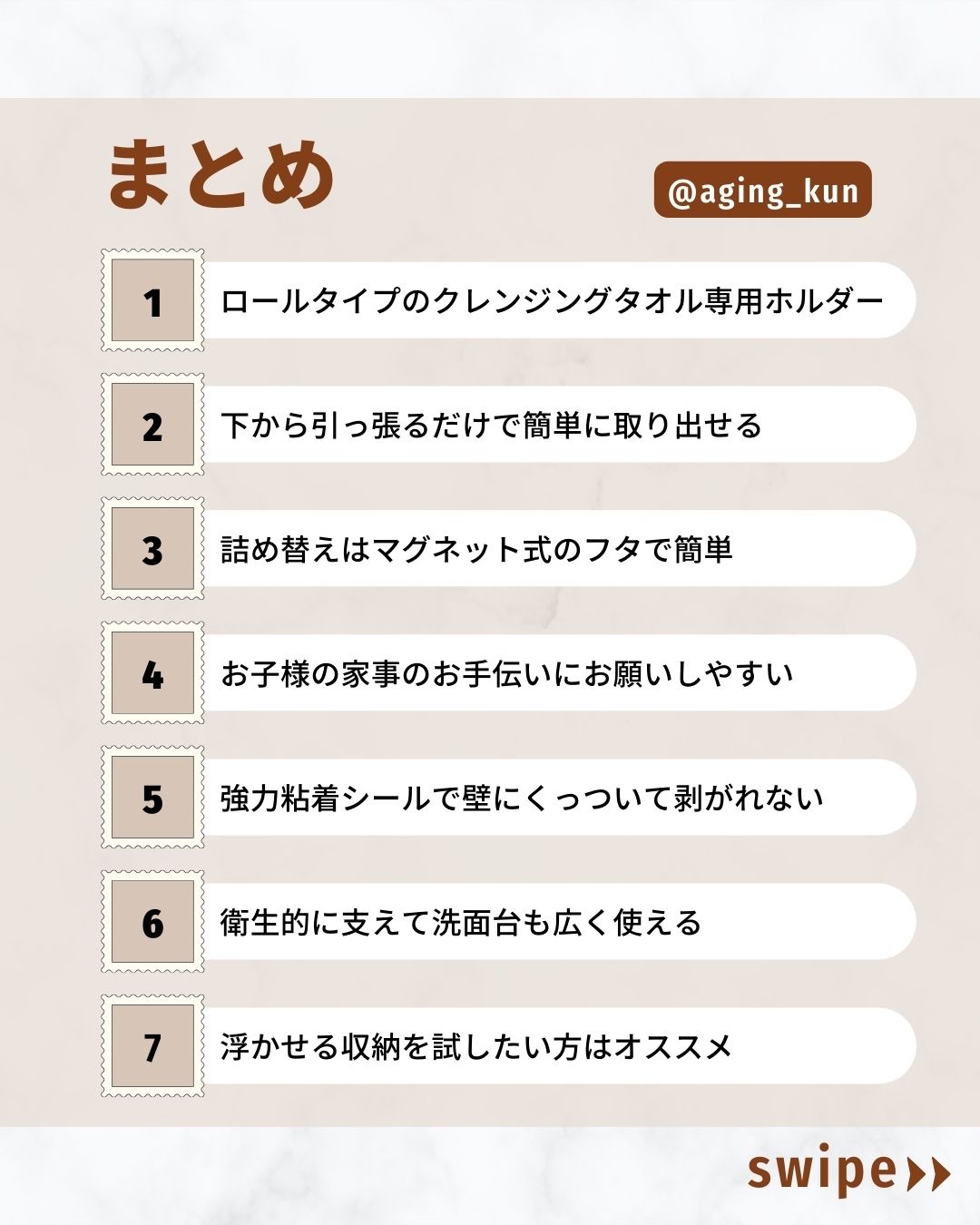Screen dimensions: 980x1225
Task: Click the number 1 stamp icon
Action: click(152, 300)
